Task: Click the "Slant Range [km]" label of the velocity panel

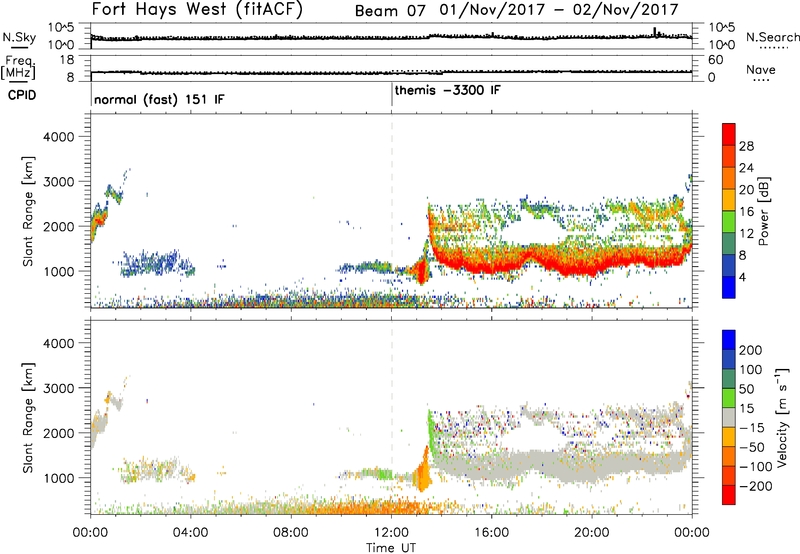Action: [x=28, y=417]
